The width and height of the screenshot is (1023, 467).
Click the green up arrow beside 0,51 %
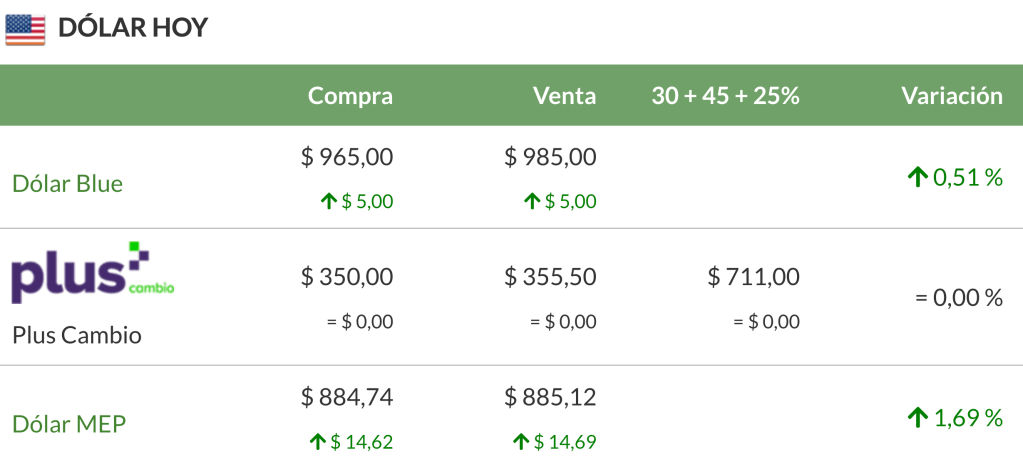pyautogui.click(x=917, y=178)
